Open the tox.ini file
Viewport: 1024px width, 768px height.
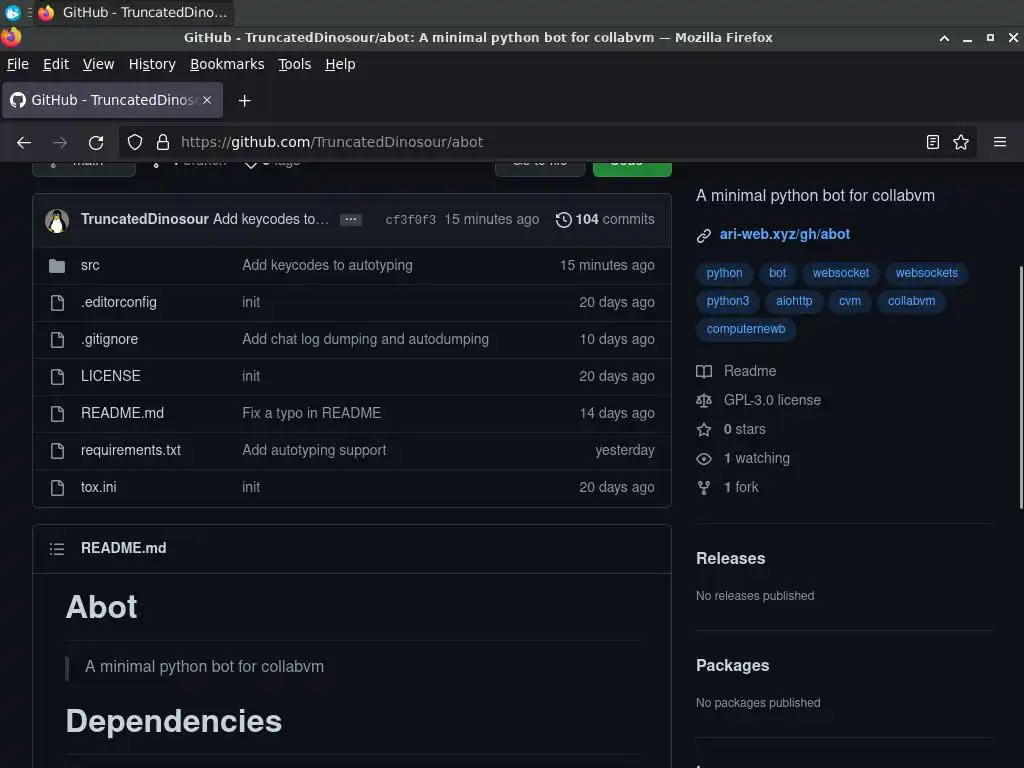99,487
